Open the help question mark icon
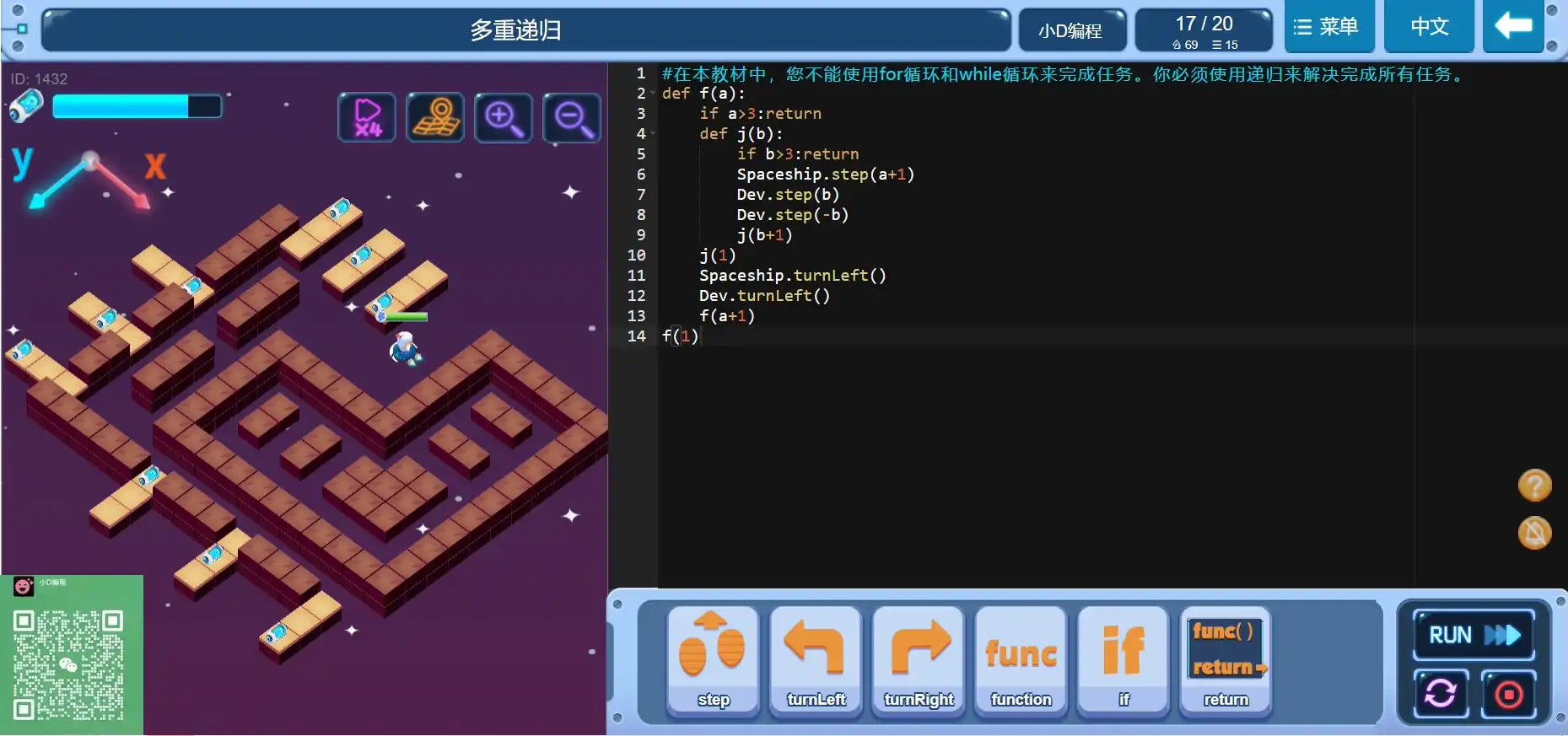This screenshot has height=736, width=1568. pos(1534,486)
